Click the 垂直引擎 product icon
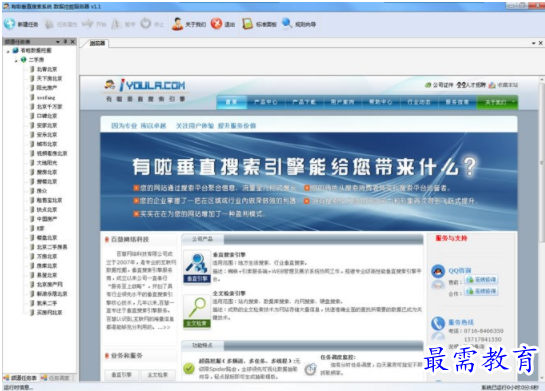The image size is (545, 391). click(x=197, y=267)
